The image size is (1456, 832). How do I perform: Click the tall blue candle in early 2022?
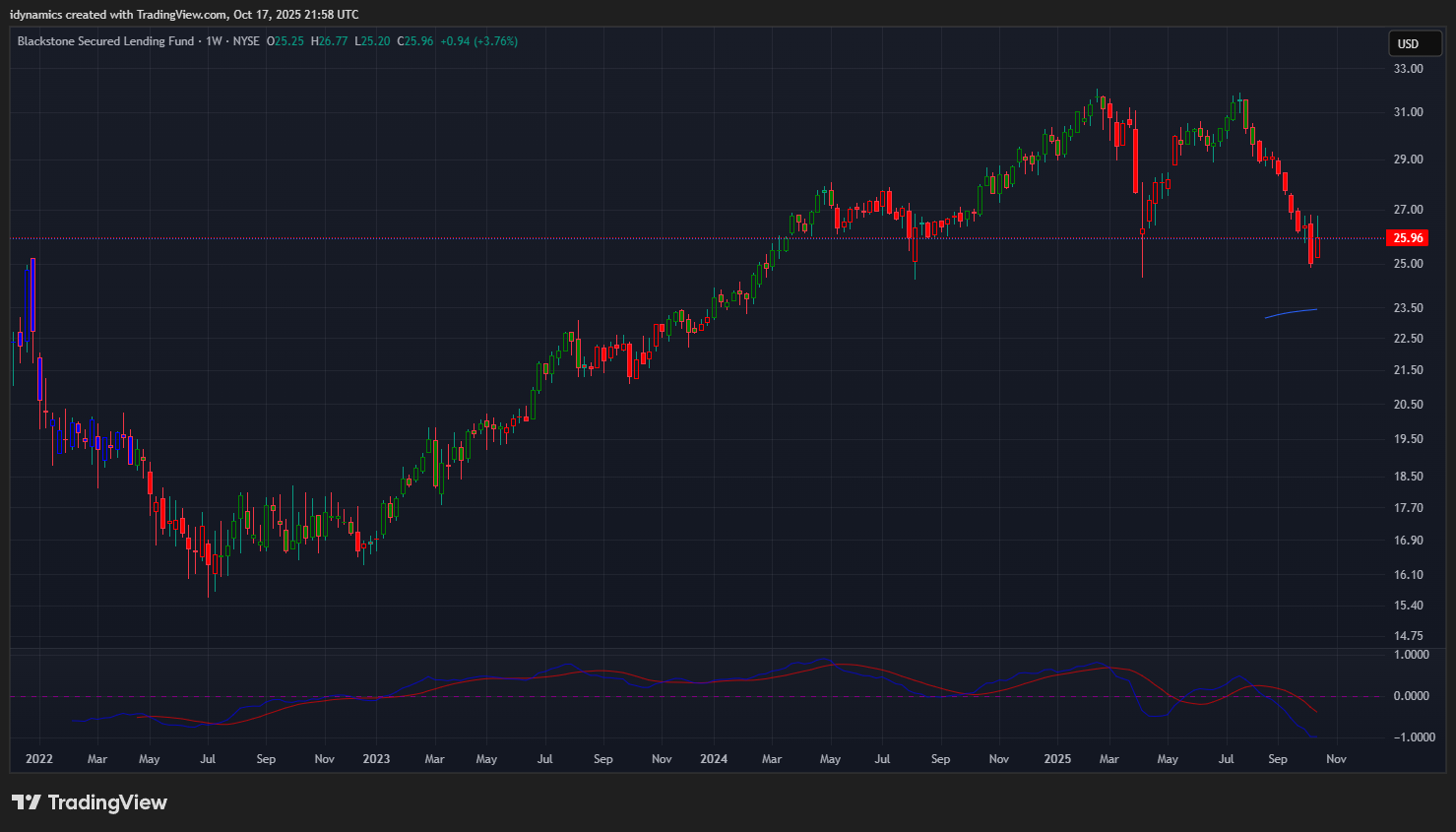[x=32, y=294]
